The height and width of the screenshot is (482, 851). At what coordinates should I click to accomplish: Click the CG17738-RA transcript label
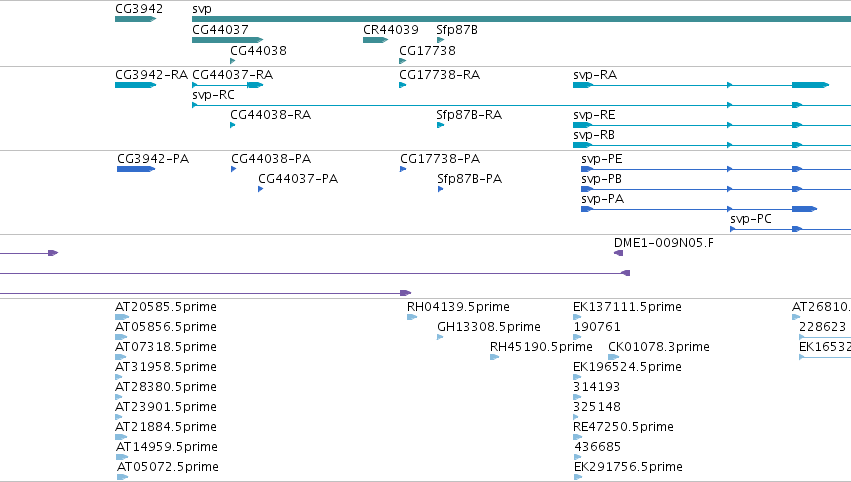(x=440, y=74)
